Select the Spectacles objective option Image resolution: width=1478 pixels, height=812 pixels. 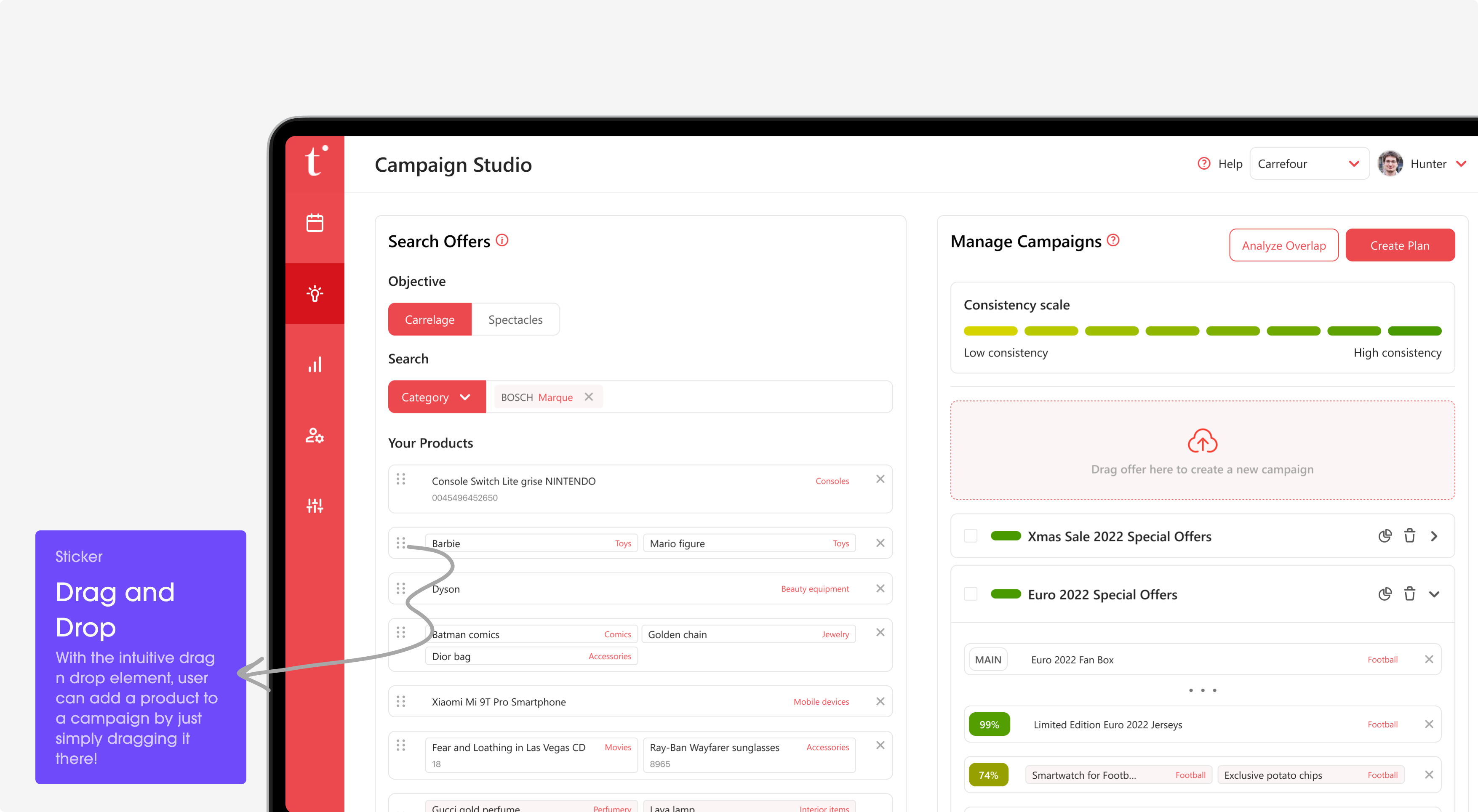pyautogui.click(x=515, y=319)
